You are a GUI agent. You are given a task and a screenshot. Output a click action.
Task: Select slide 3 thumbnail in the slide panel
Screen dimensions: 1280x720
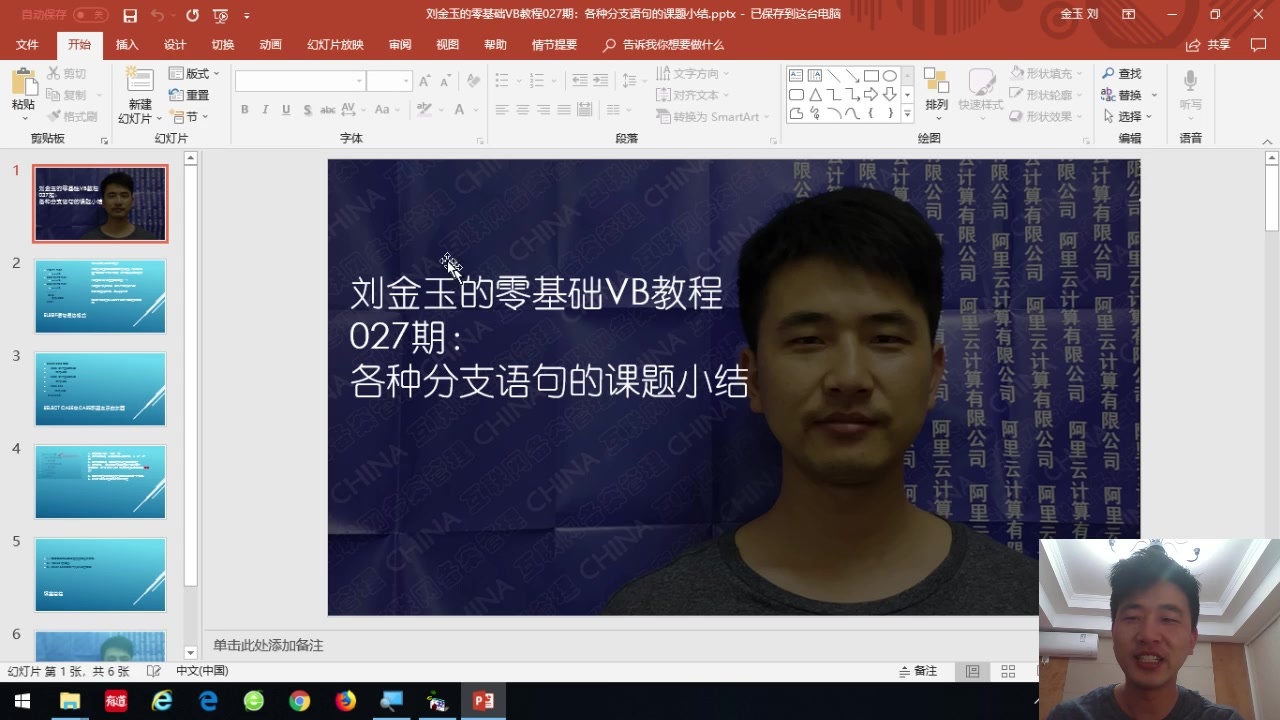100,389
